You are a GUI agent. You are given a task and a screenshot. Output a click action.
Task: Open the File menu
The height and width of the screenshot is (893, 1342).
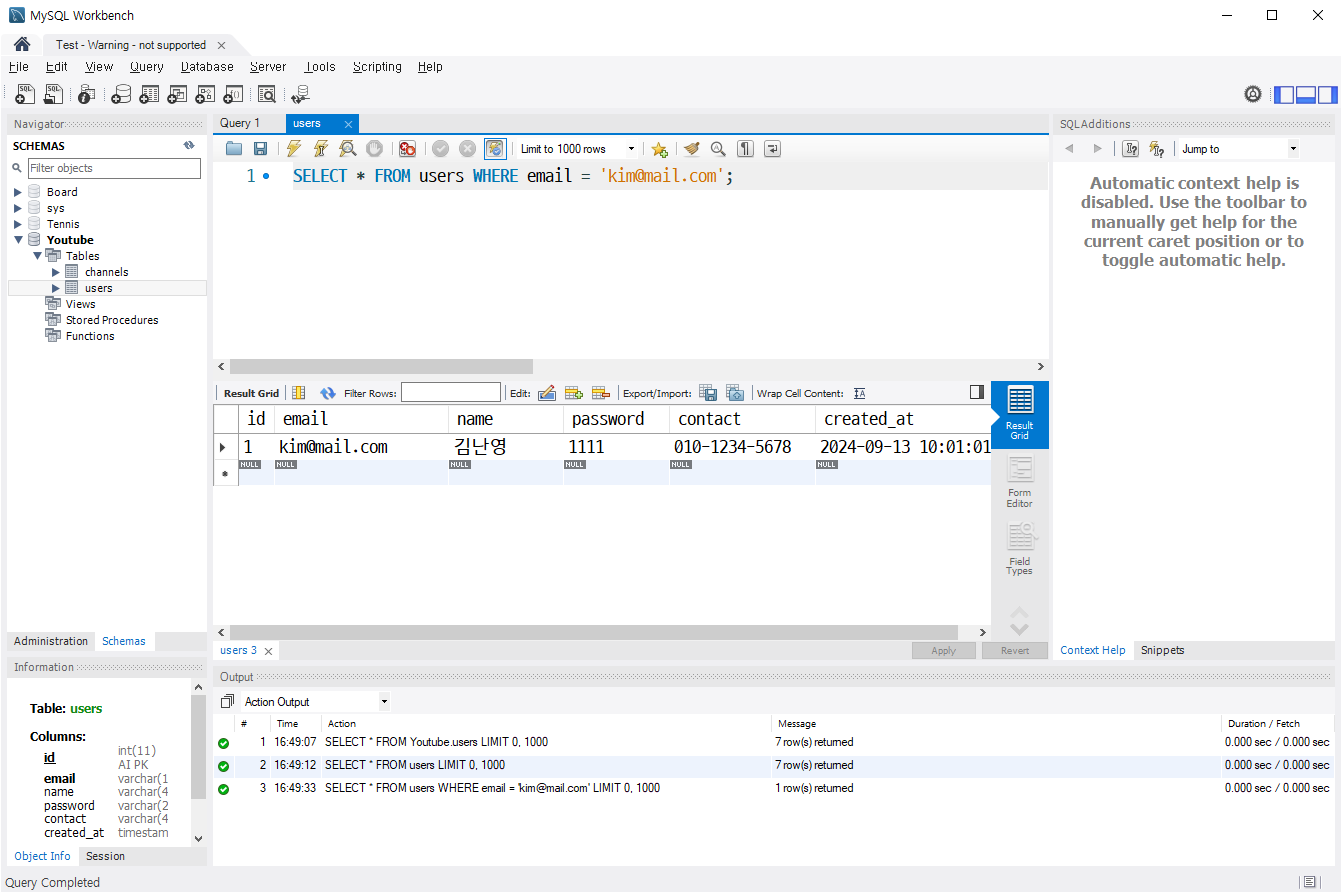point(18,67)
